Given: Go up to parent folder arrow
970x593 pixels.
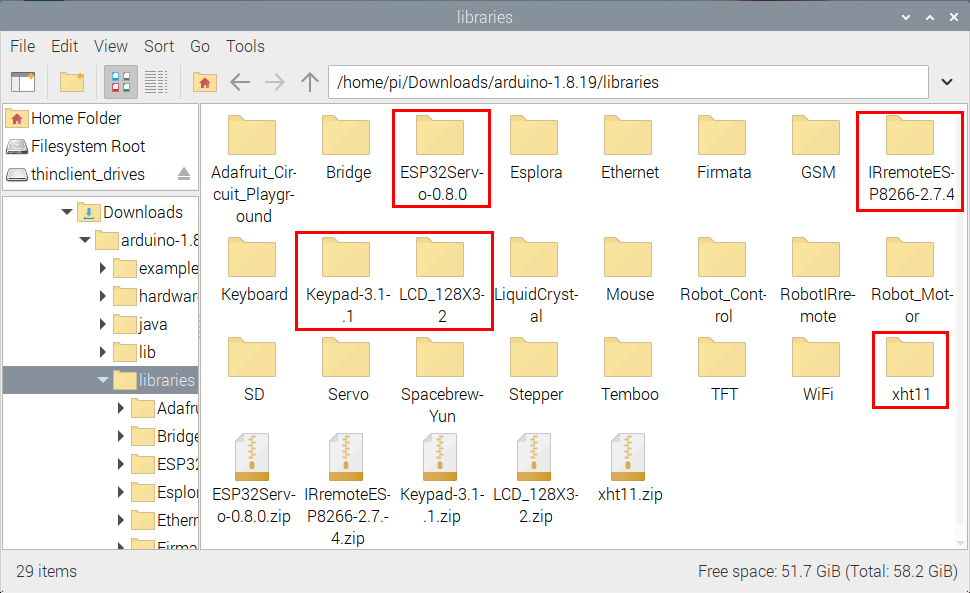Looking at the screenshot, I should [x=310, y=81].
